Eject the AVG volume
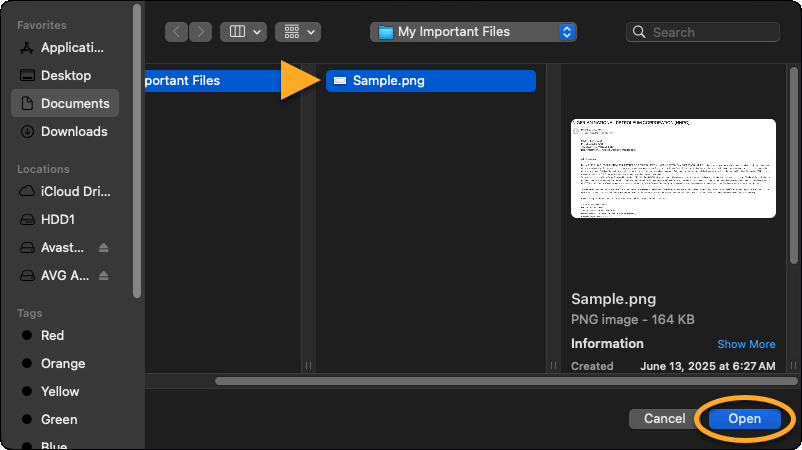This screenshot has height=450, width=802. click(104, 276)
